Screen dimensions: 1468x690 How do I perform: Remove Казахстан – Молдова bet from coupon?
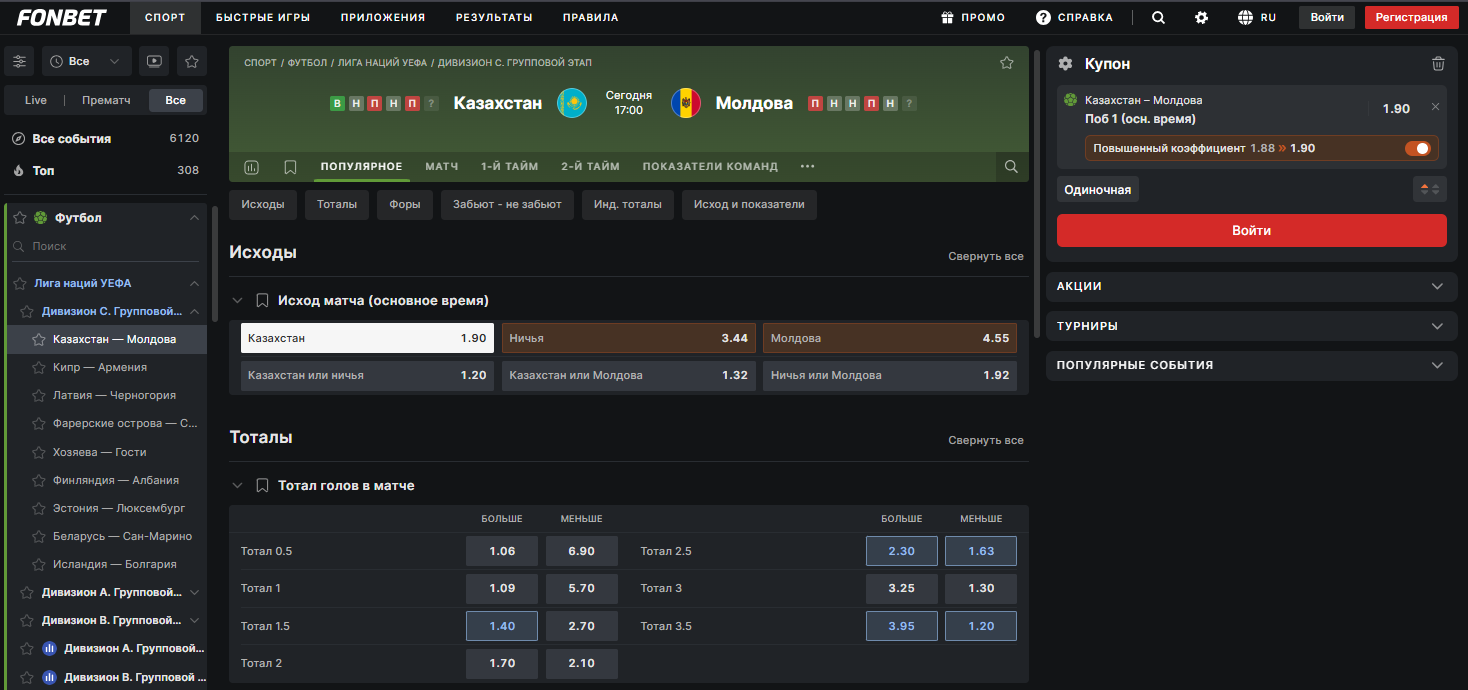coord(1435,107)
